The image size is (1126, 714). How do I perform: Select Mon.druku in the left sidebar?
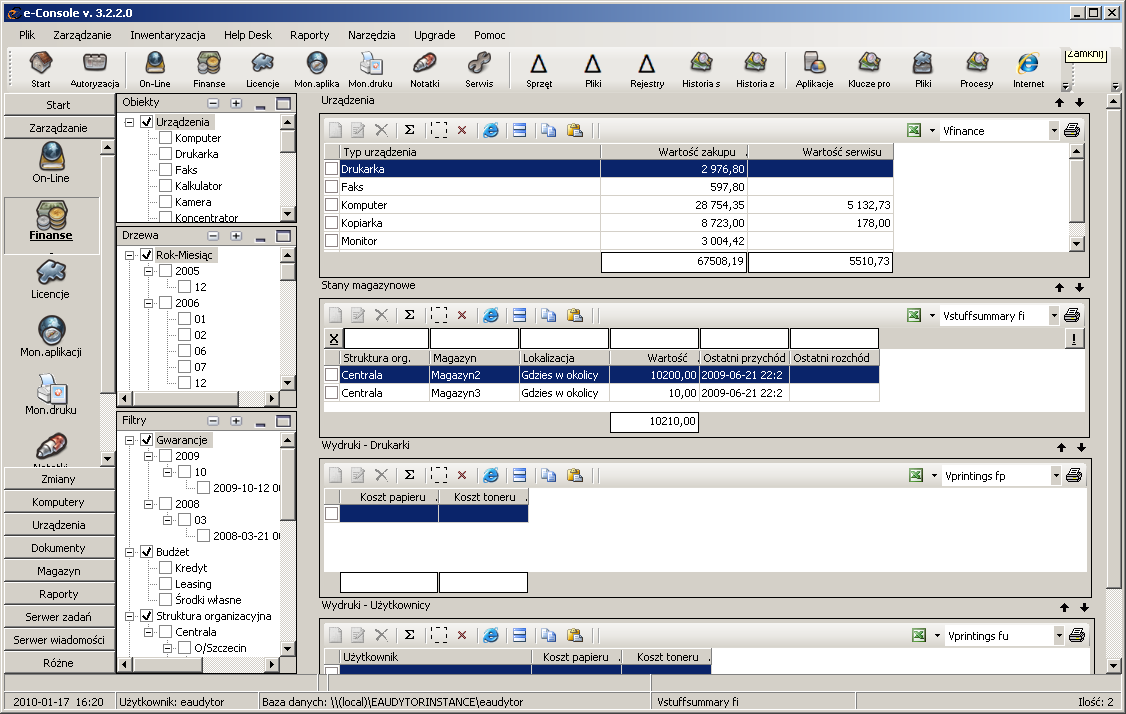coord(51,395)
